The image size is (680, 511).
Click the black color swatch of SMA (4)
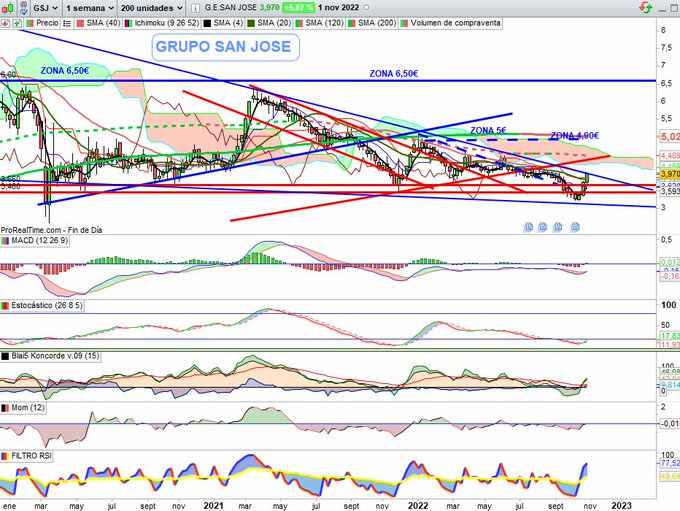(207, 23)
